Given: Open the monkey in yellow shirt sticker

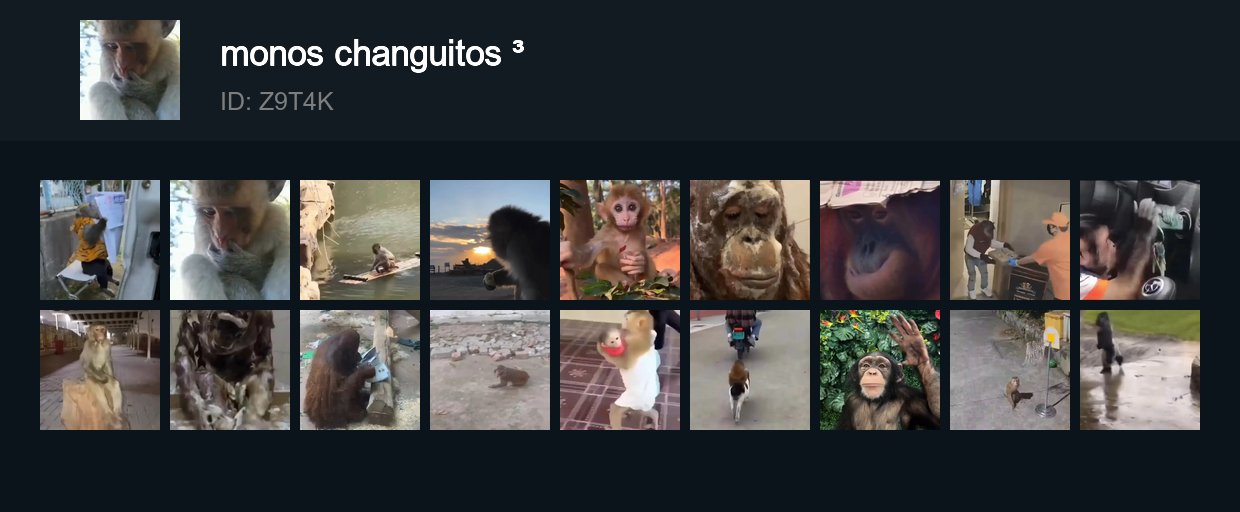Looking at the screenshot, I should point(100,240).
